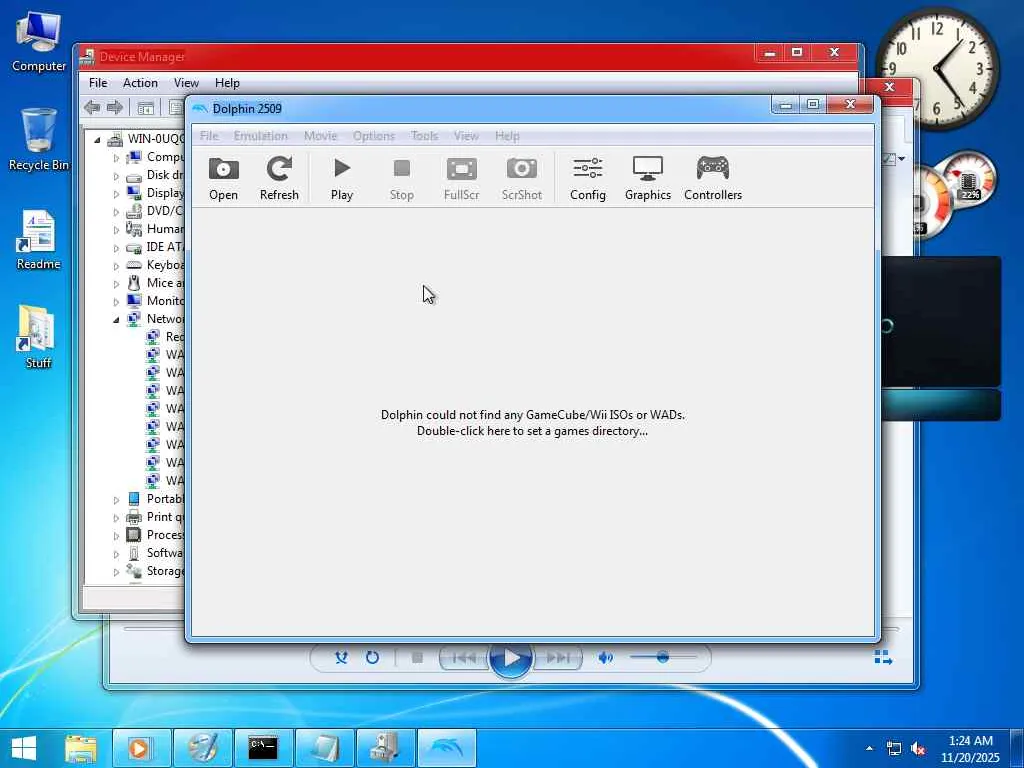1024x768 pixels.
Task: Expand the Keyboards node
Action: [x=116, y=266]
